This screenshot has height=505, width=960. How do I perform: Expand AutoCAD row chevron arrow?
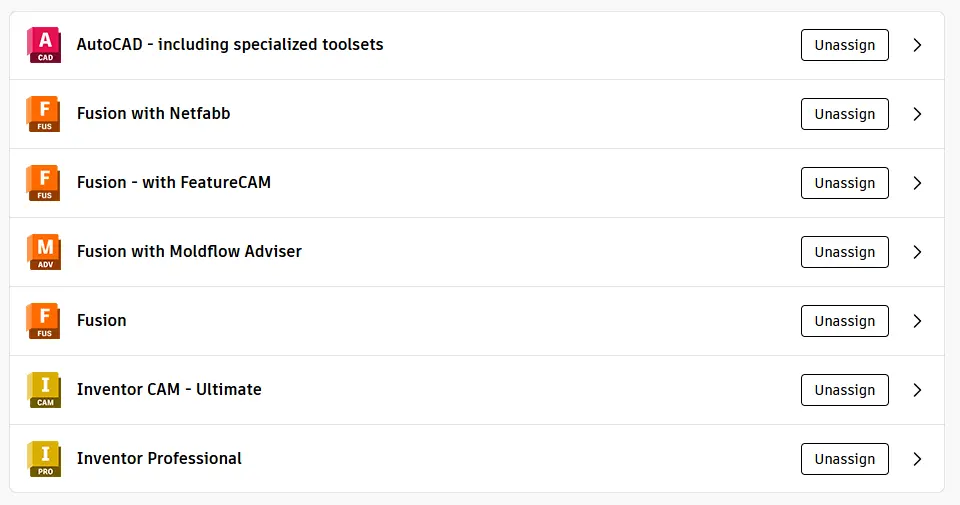[x=917, y=45]
